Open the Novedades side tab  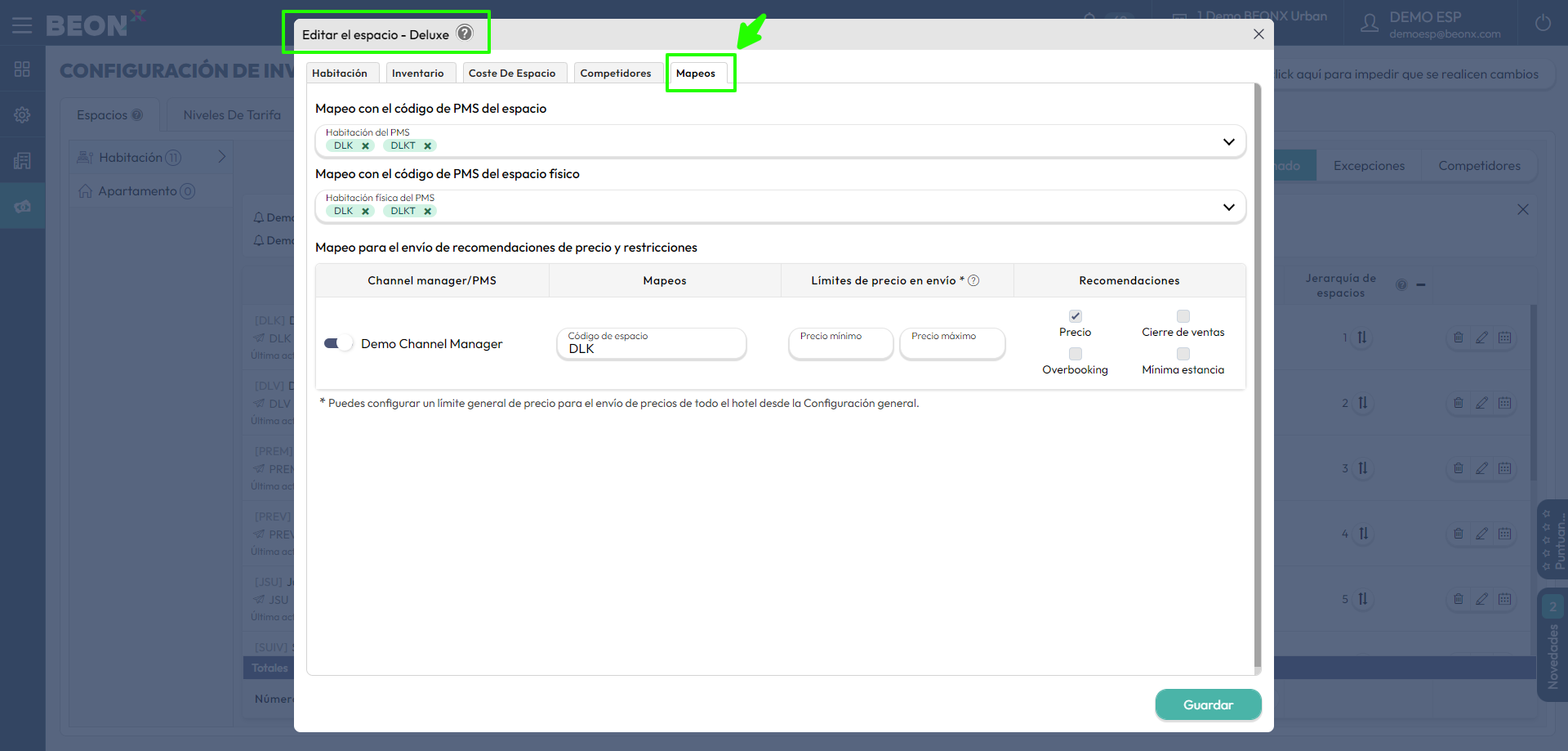[x=1552, y=646]
